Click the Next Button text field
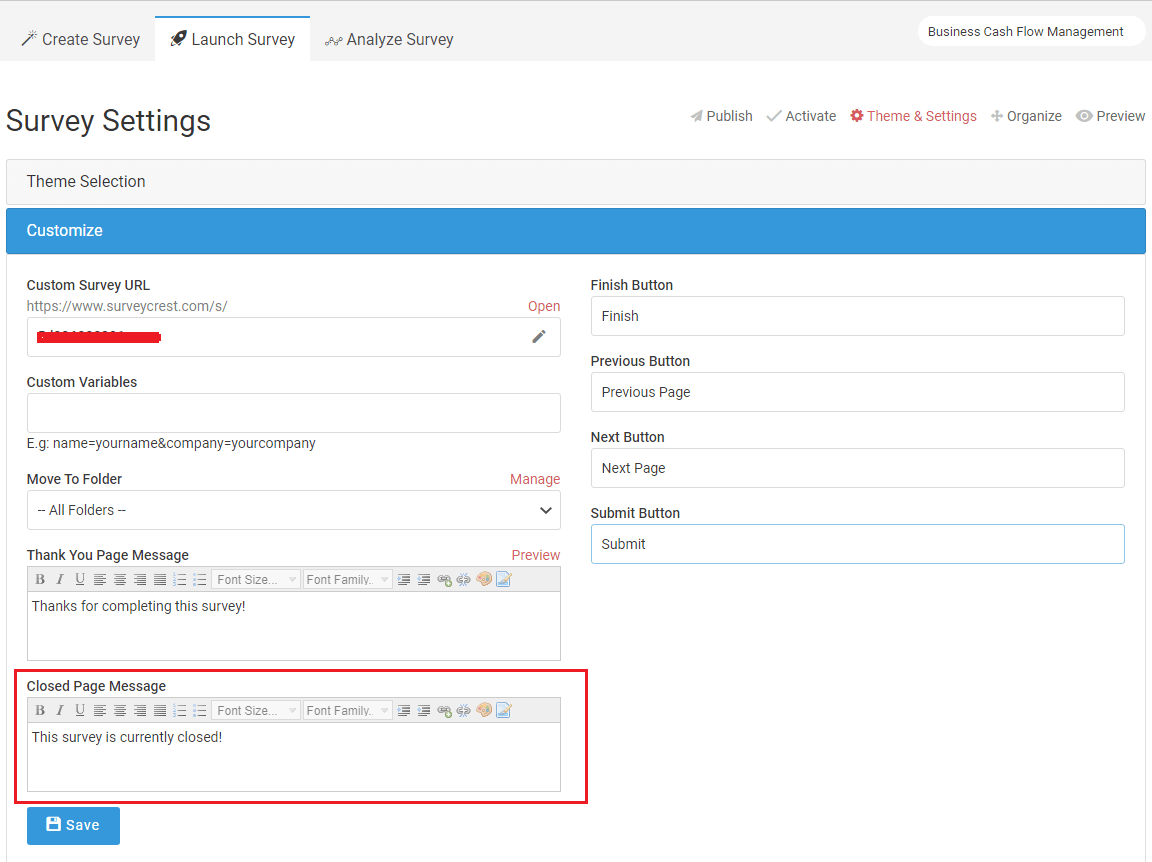 857,468
